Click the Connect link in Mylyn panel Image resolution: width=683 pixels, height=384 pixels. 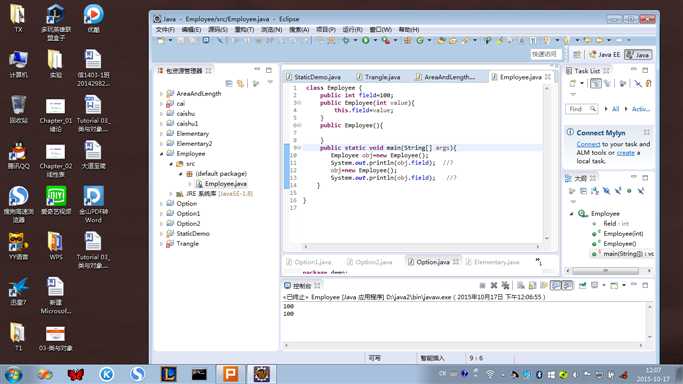pos(588,144)
